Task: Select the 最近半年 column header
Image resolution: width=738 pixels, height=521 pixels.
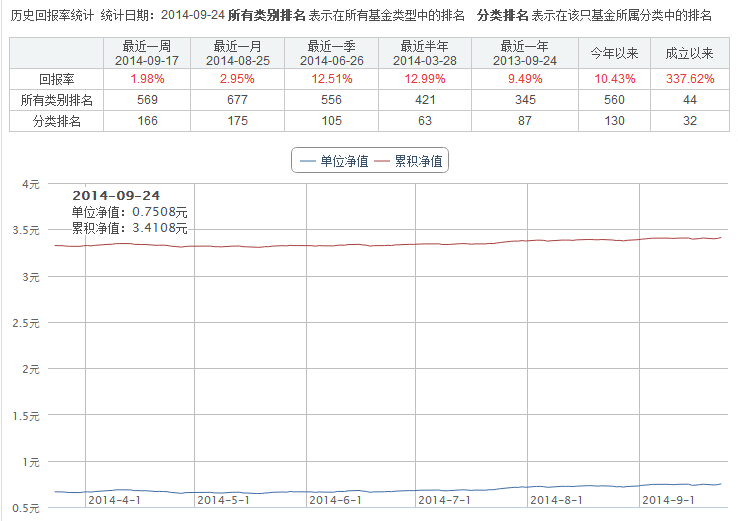Action: 424,53
